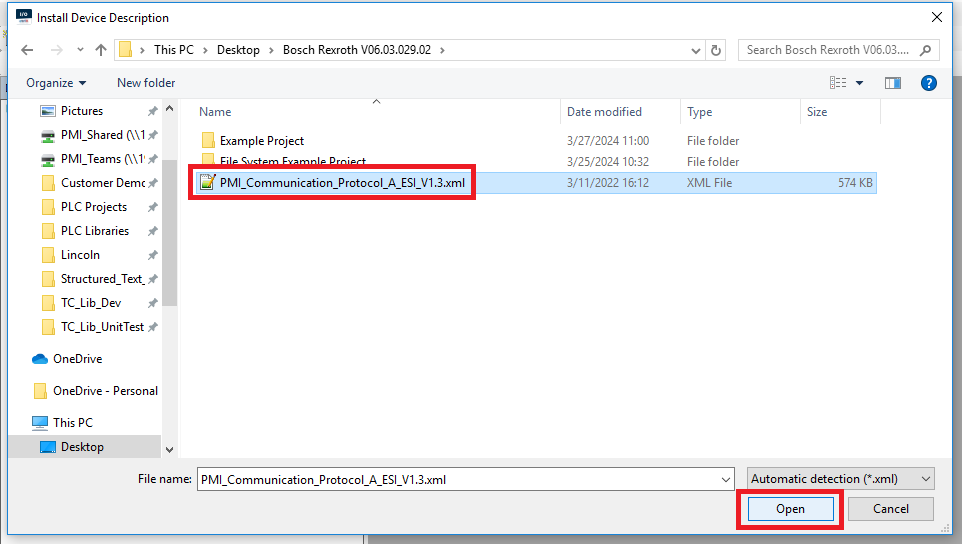Select OneDrive in the navigation pane
Viewport: 962px width, 544px height.
[x=77, y=359]
